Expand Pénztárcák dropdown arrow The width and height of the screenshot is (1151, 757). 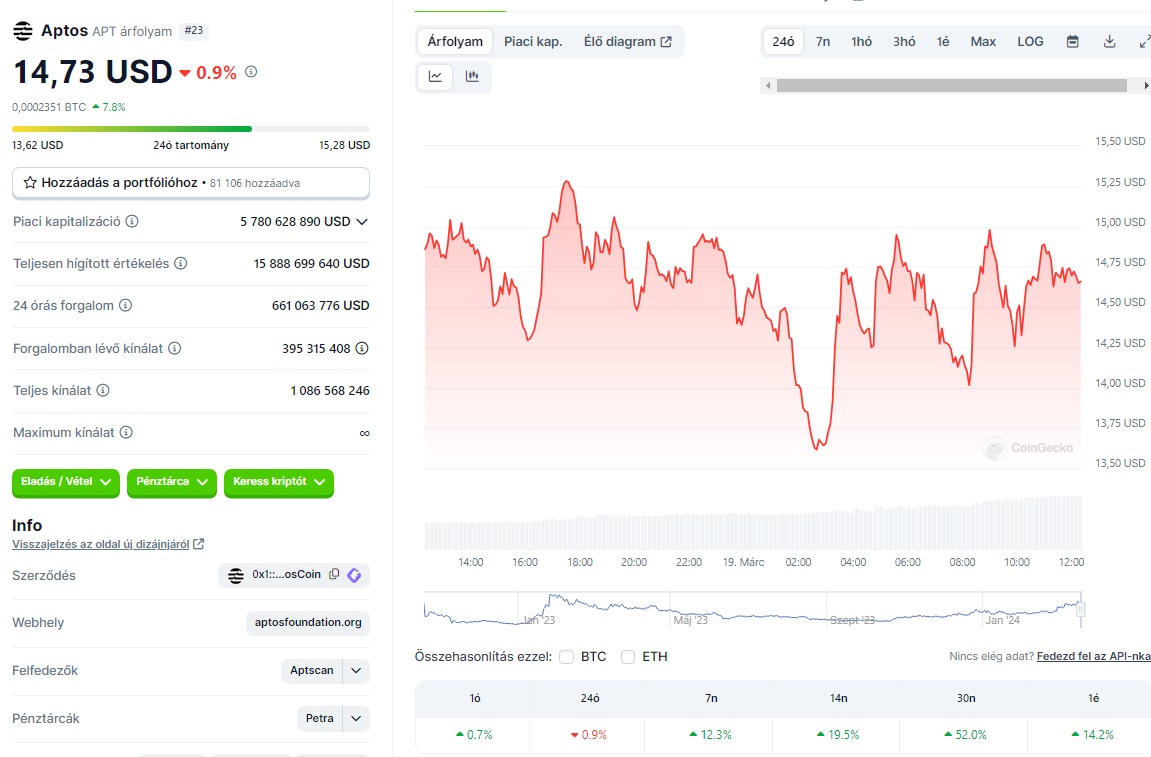pyautogui.click(x=356, y=719)
